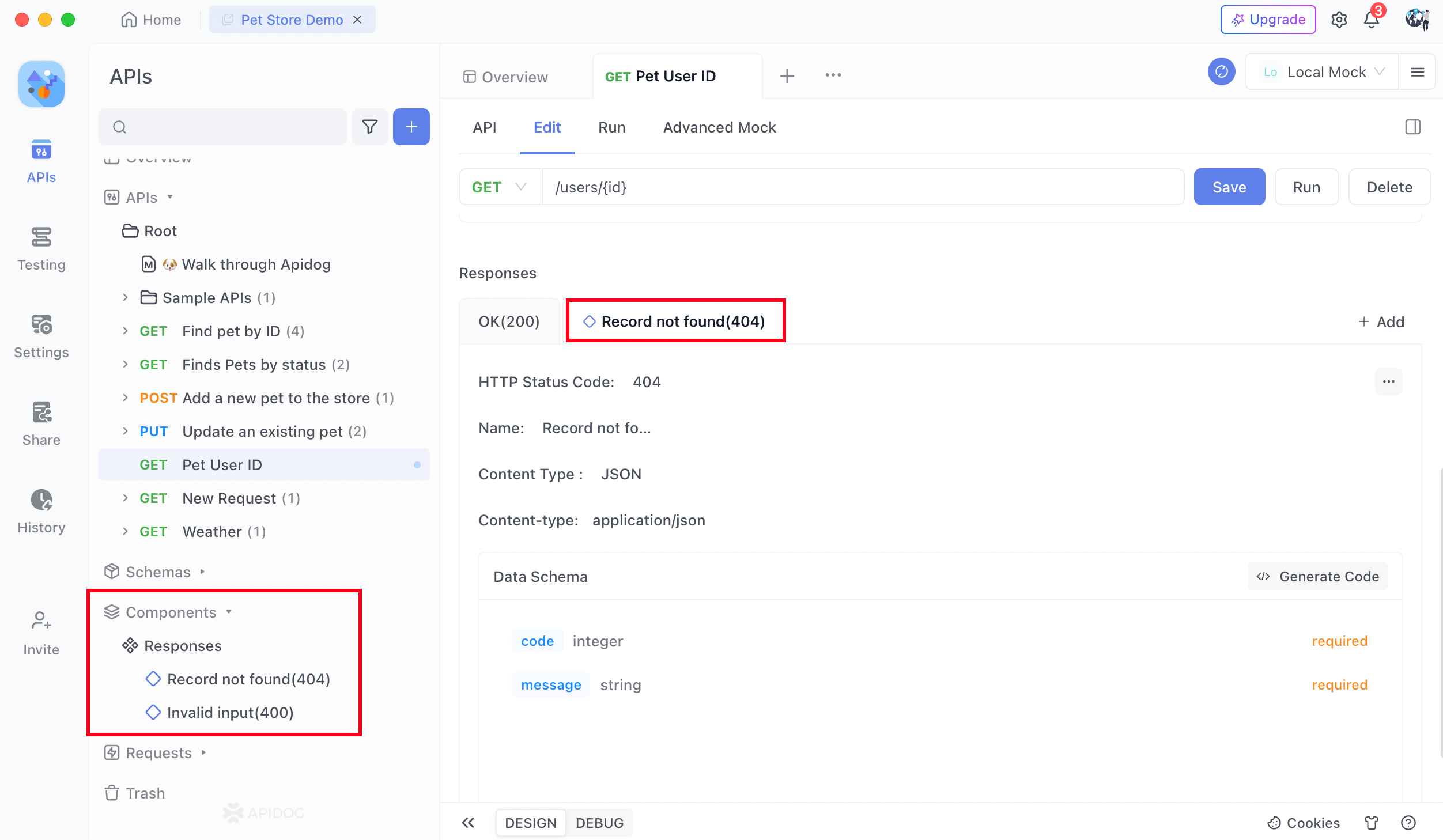Image resolution: width=1443 pixels, height=840 pixels.
Task: Click the Save button
Action: [1229, 187]
